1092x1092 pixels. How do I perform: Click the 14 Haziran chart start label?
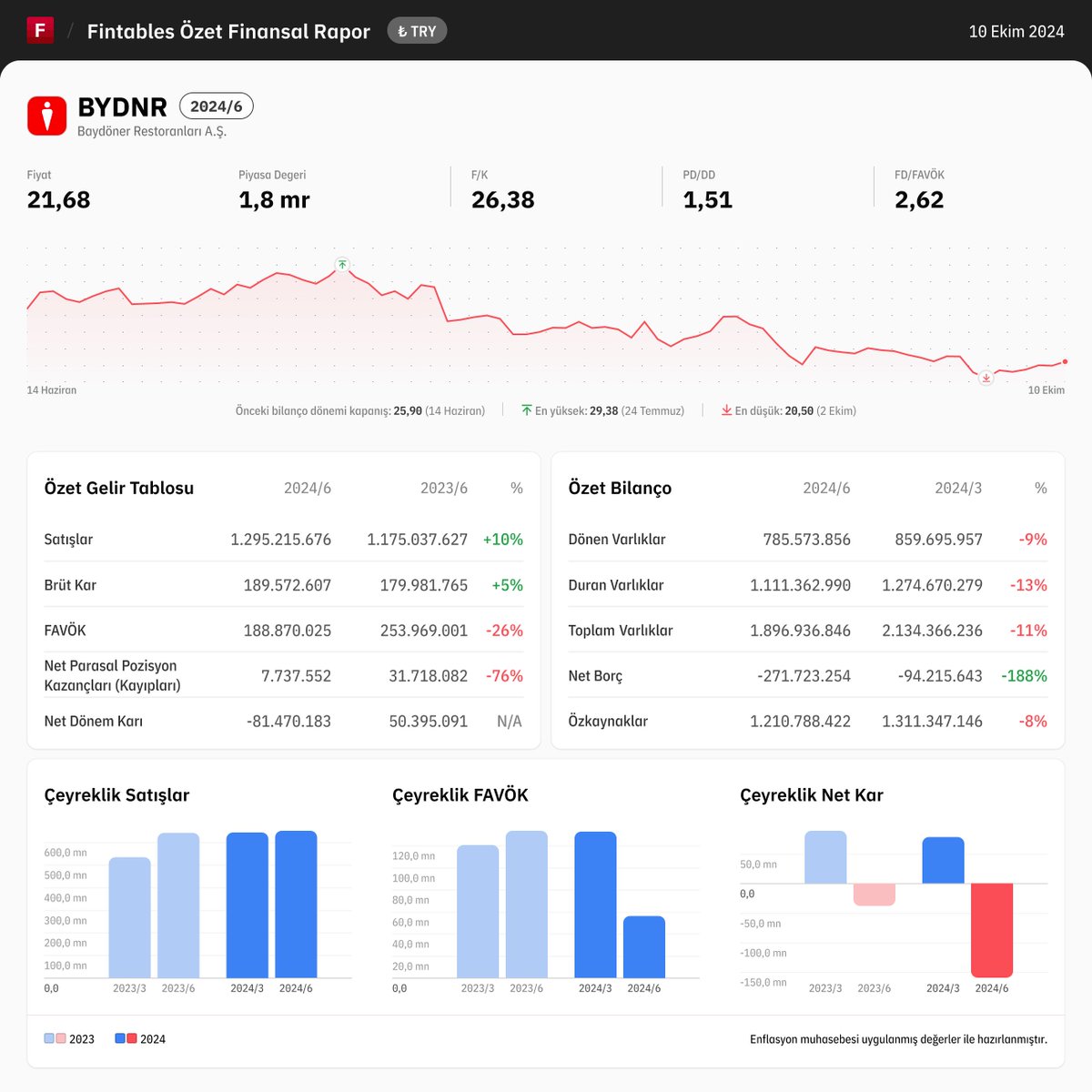(x=52, y=390)
